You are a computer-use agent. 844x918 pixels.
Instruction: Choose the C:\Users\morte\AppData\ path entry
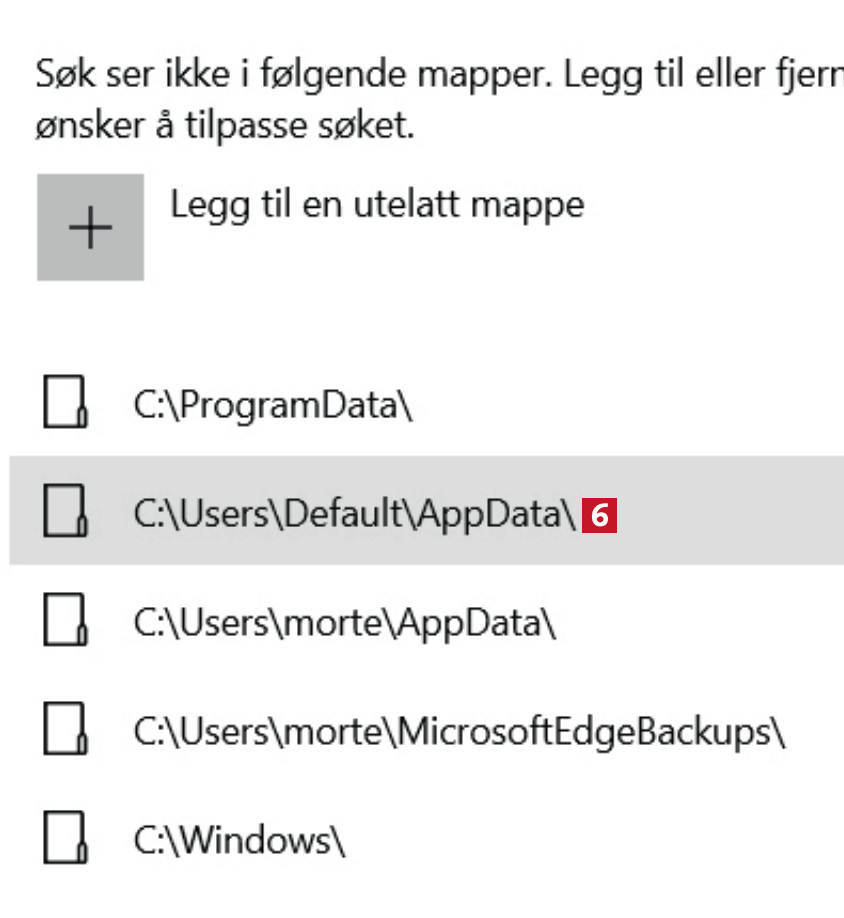pos(345,623)
